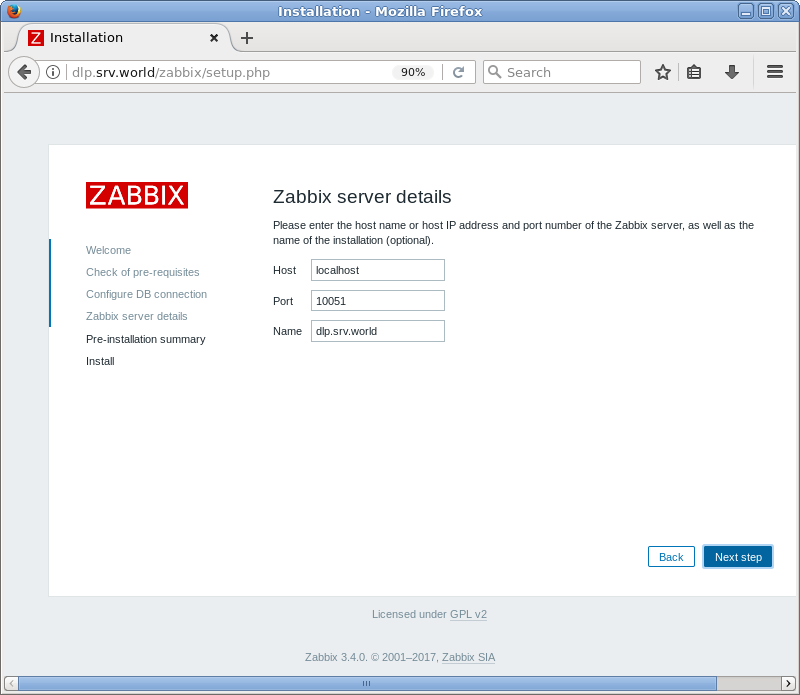The image size is (800, 695).
Task: Reset the 90% zoom level indicator
Action: (x=413, y=72)
